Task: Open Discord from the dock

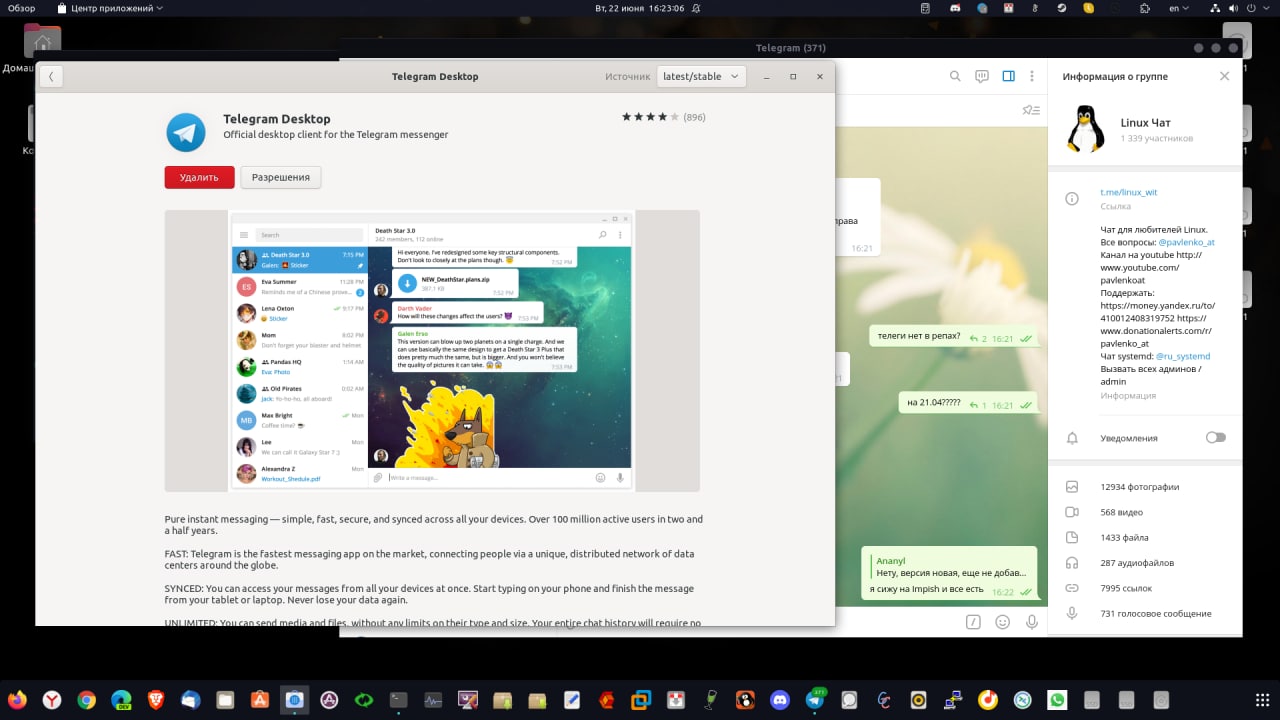Action: point(780,700)
